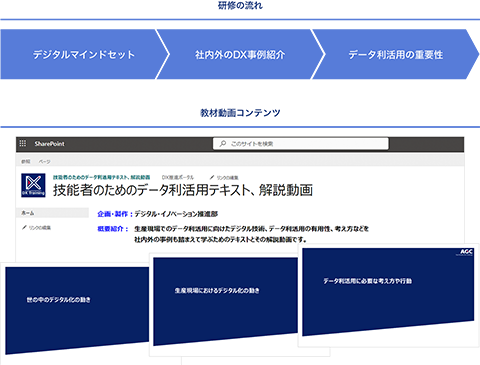Image resolution: width=480 pixels, height=365 pixels.
Task: Click the pencil icon in the left navigation
Action: pos(24,228)
